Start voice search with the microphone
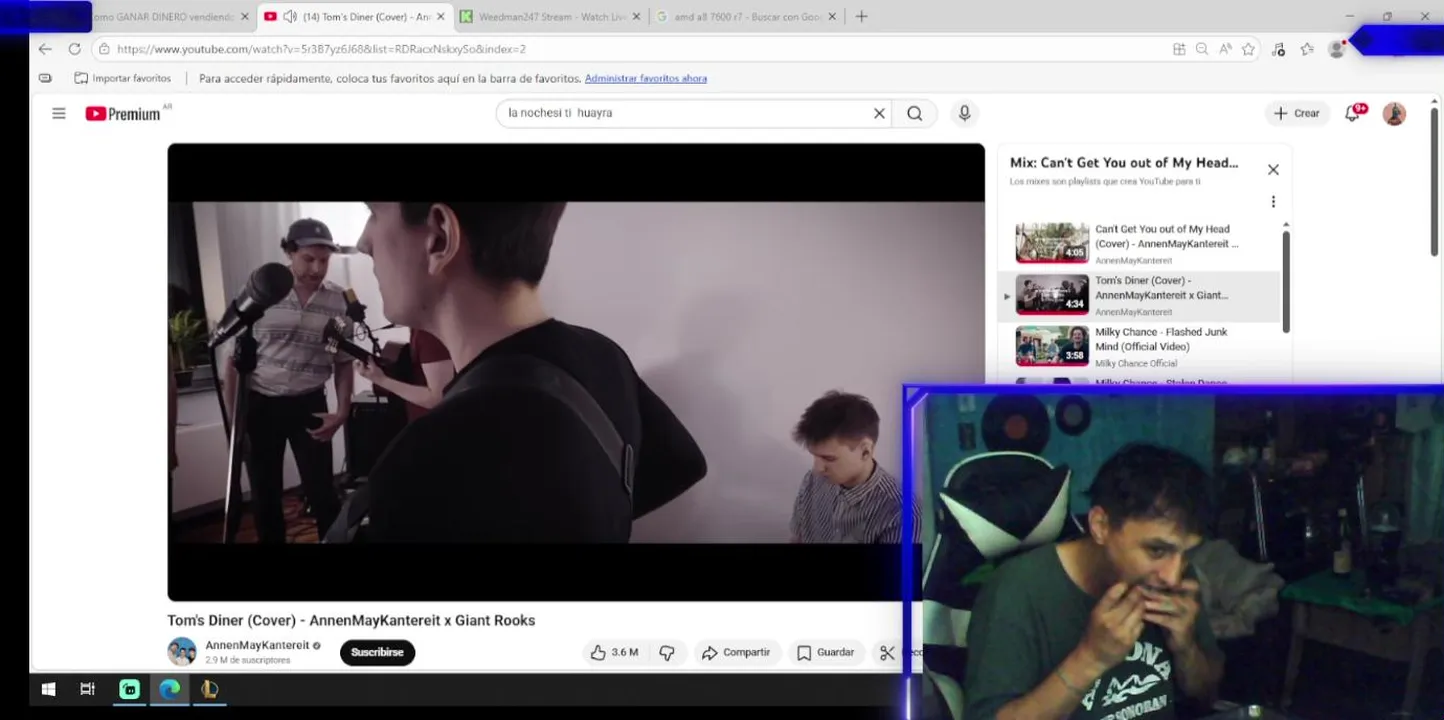Screen dimensions: 1444x720 [x=964, y=114]
